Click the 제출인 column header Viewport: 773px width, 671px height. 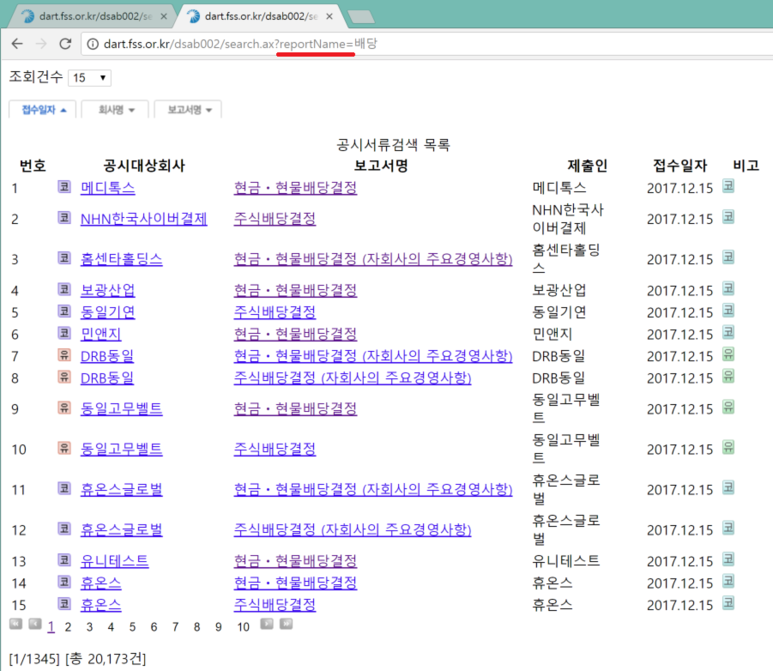tap(587, 166)
